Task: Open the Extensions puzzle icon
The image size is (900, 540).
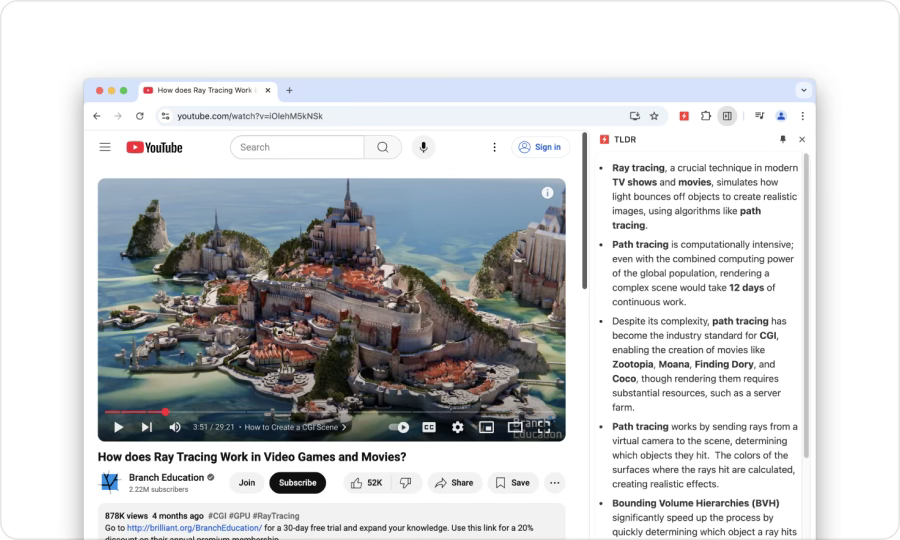Action: coord(705,116)
